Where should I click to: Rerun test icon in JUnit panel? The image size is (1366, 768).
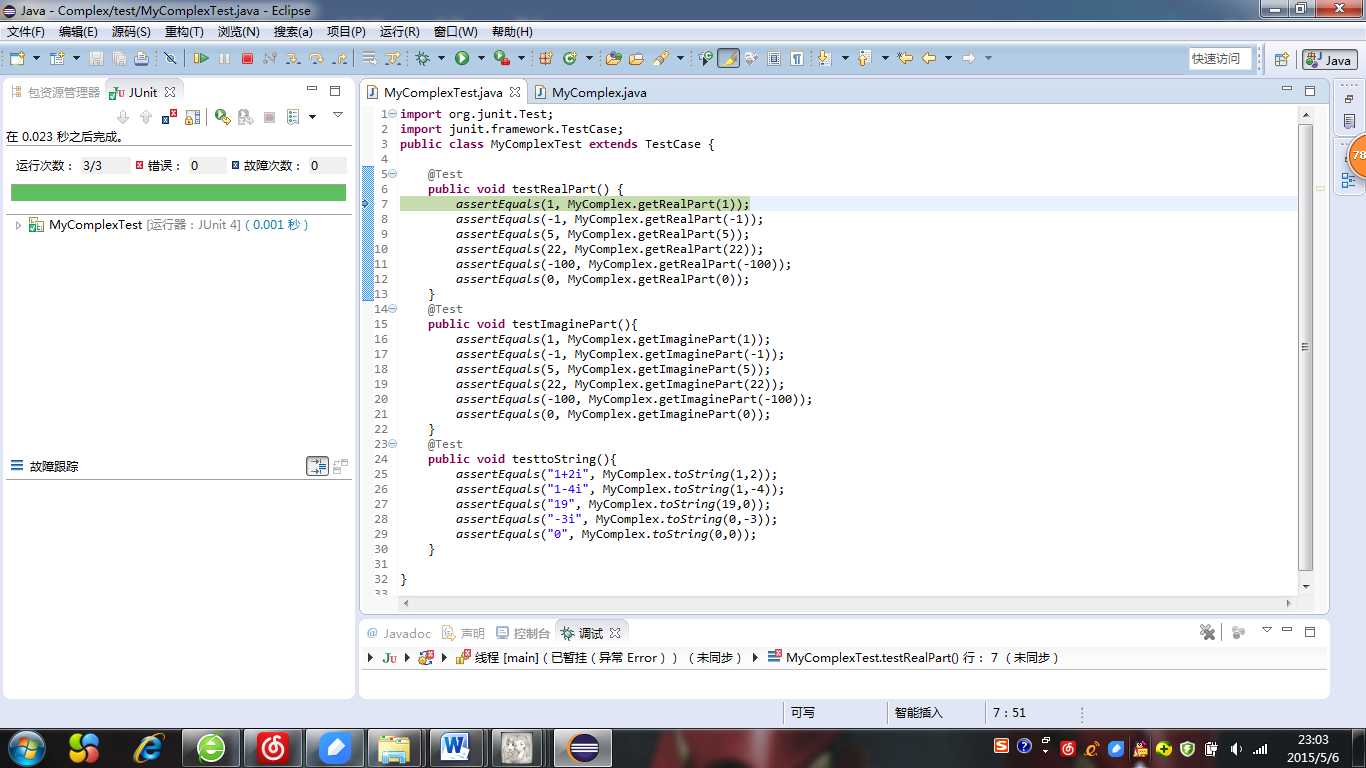[x=222, y=117]
